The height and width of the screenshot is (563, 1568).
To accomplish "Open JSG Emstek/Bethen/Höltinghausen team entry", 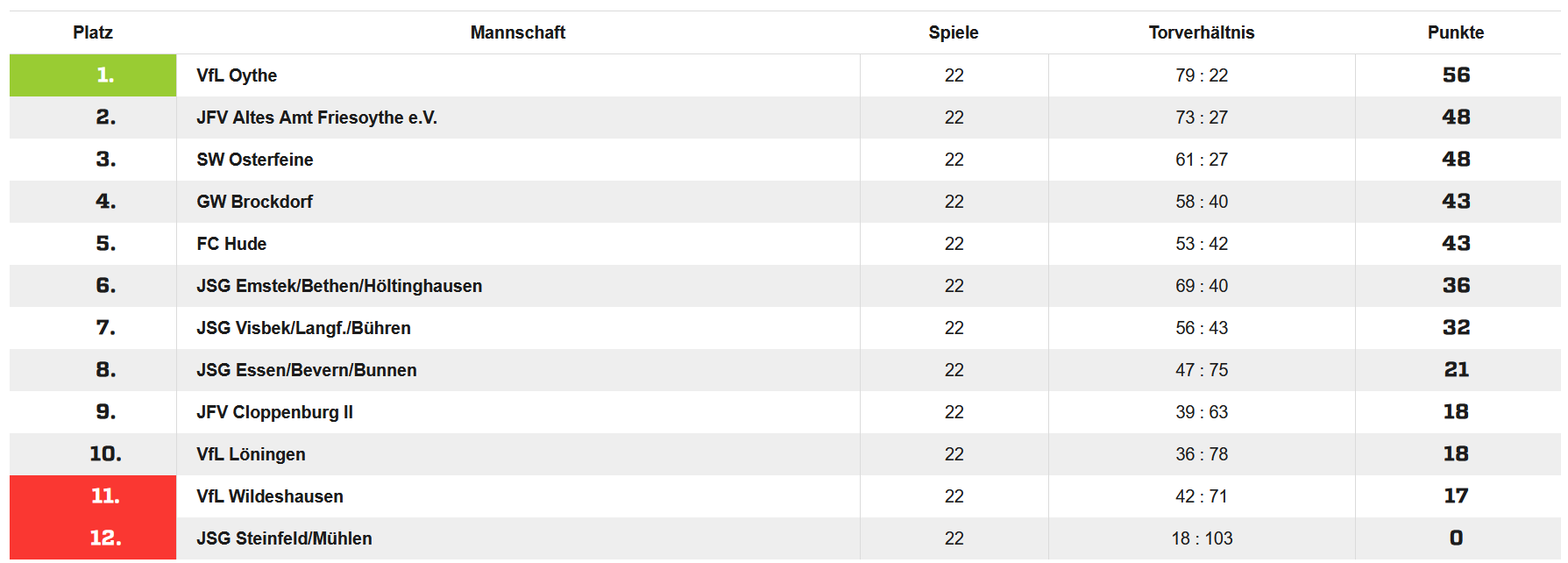I will point(339,286).
